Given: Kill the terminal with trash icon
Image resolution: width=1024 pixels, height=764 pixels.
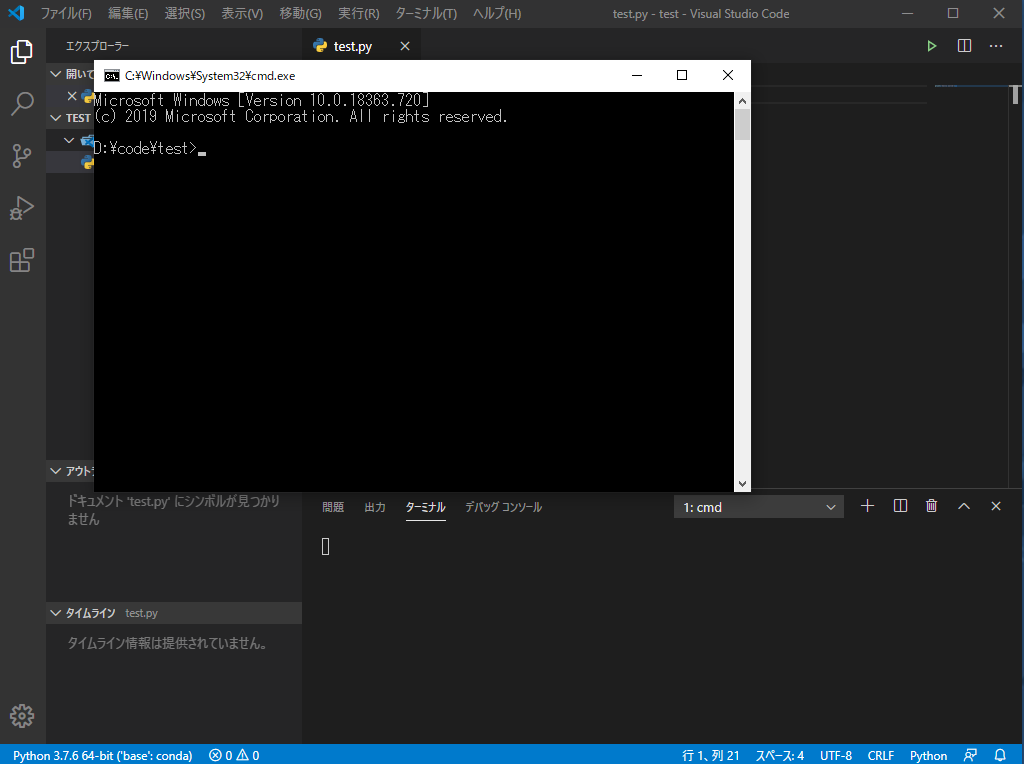Looking at the screenshot, I should pos(932,506).
